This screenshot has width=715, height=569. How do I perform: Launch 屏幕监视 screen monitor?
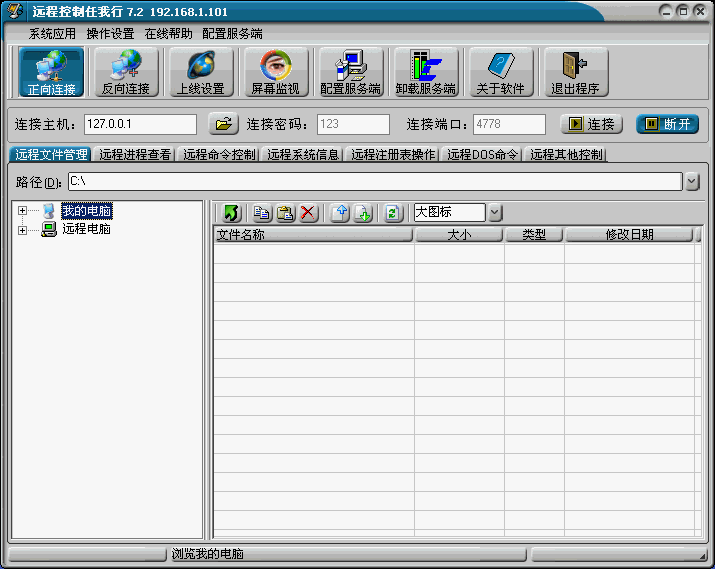coord(275,72)
